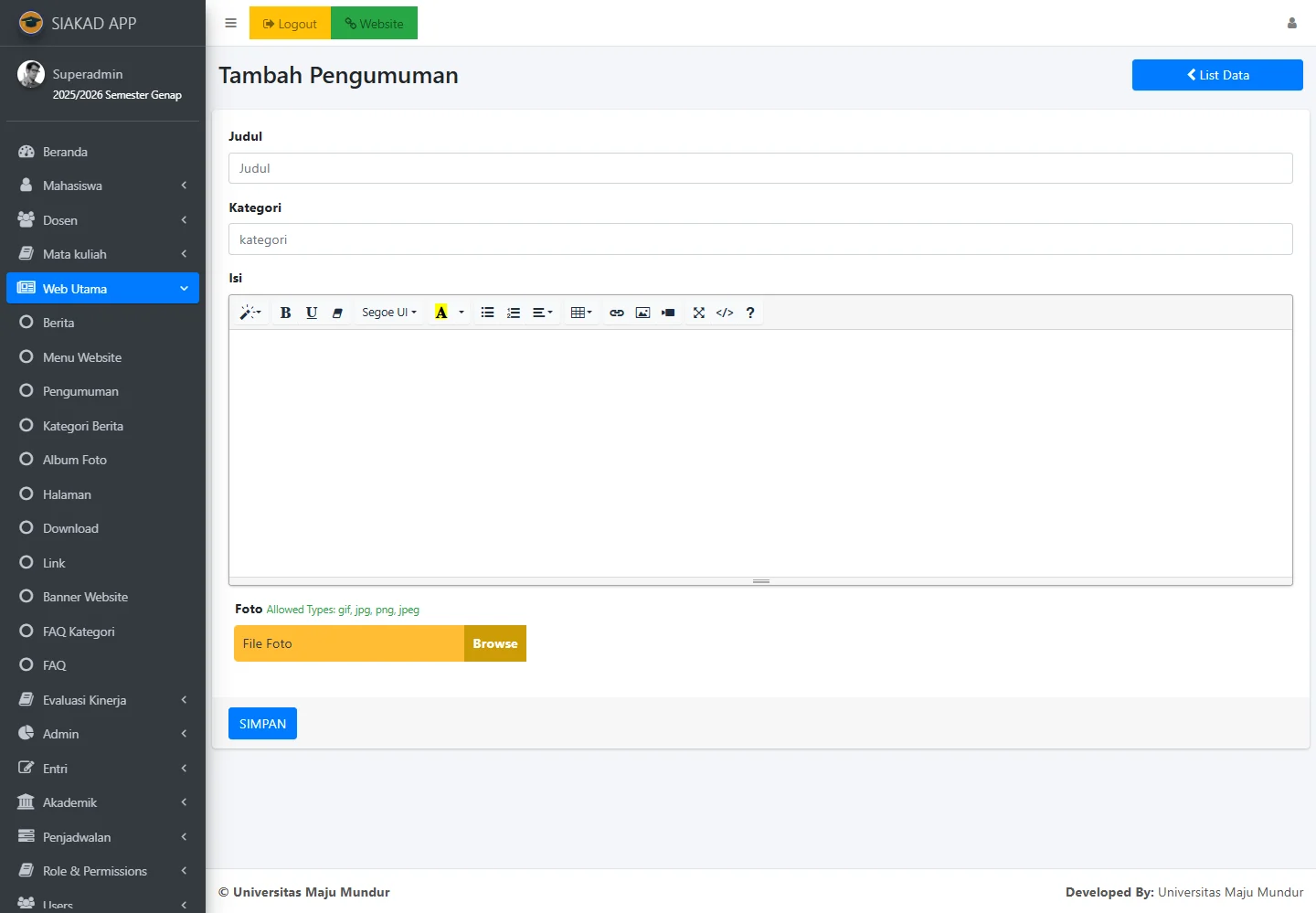Image resolution: width=1316 pixels, height=913 pixels.
Task: Switch the editor to code view
Action: [x=725, y=313]
